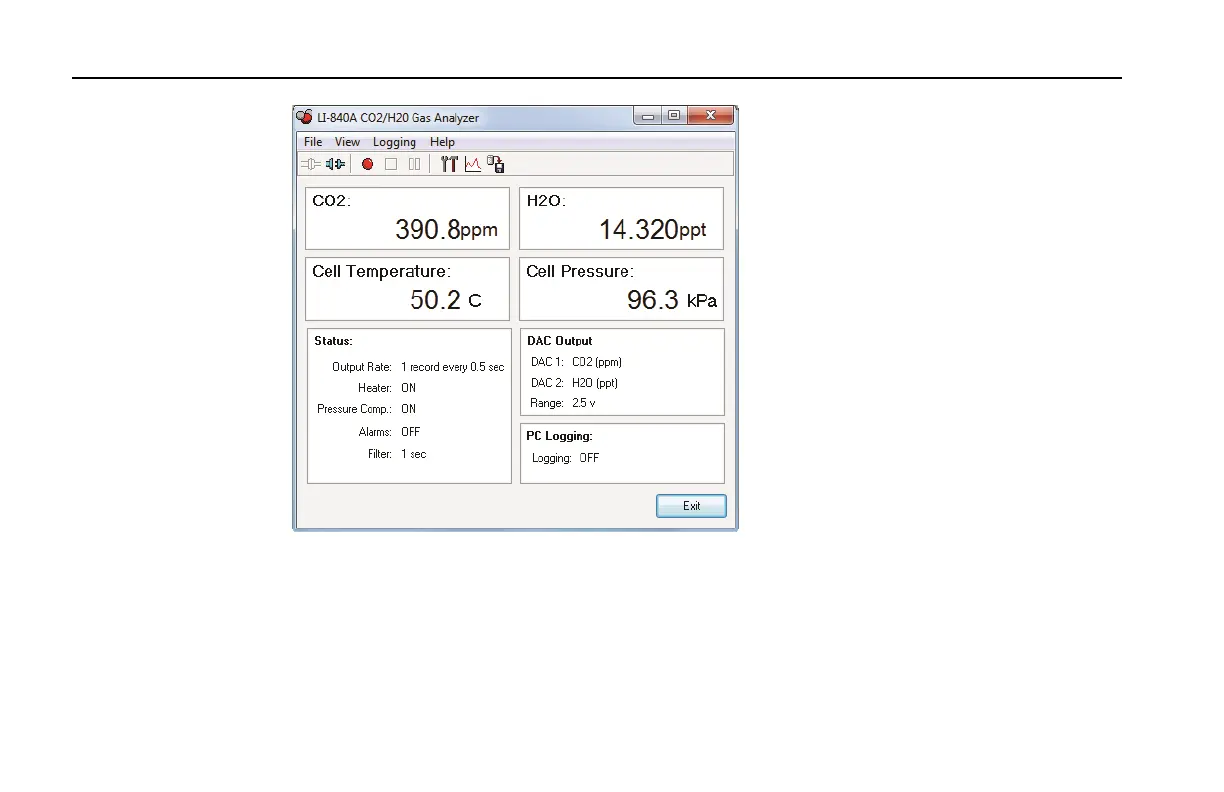This screenshot has height=792, width=1224.
Task: Open the Help menu
Action: tap(442, 142)
